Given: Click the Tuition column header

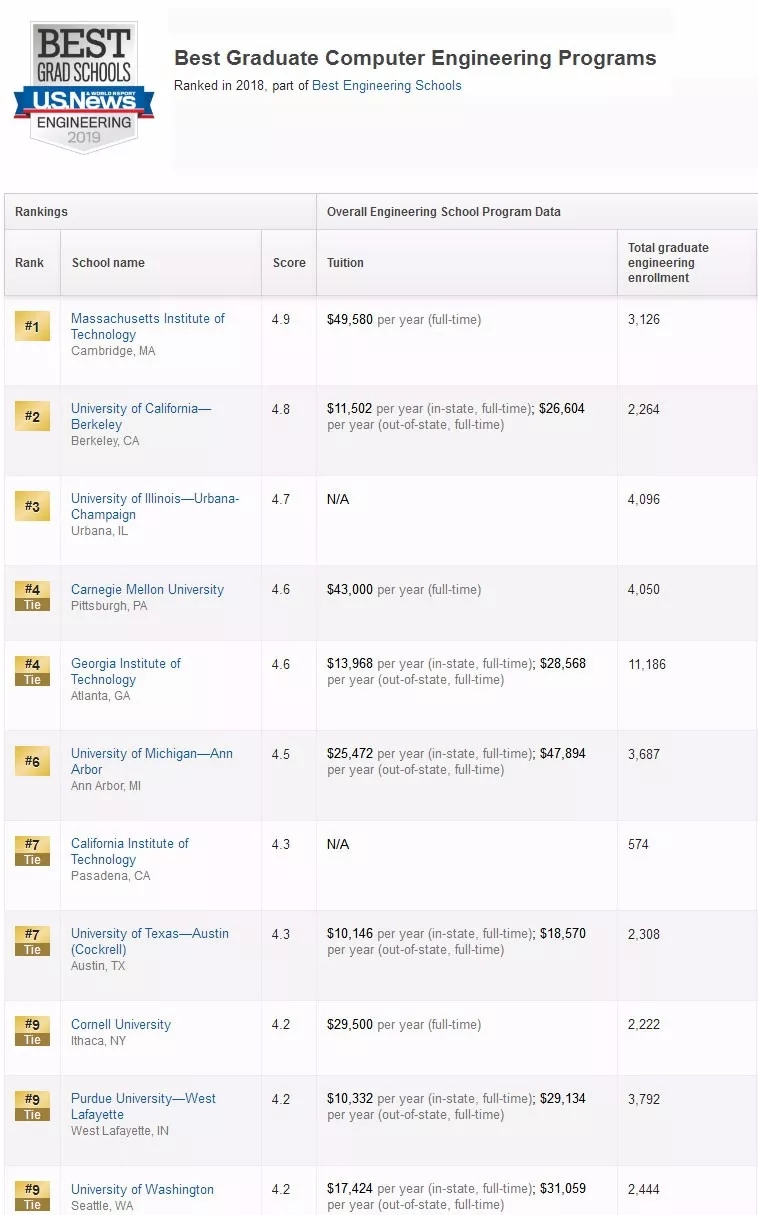Looking at the screenshot, I should pos(345,263).
